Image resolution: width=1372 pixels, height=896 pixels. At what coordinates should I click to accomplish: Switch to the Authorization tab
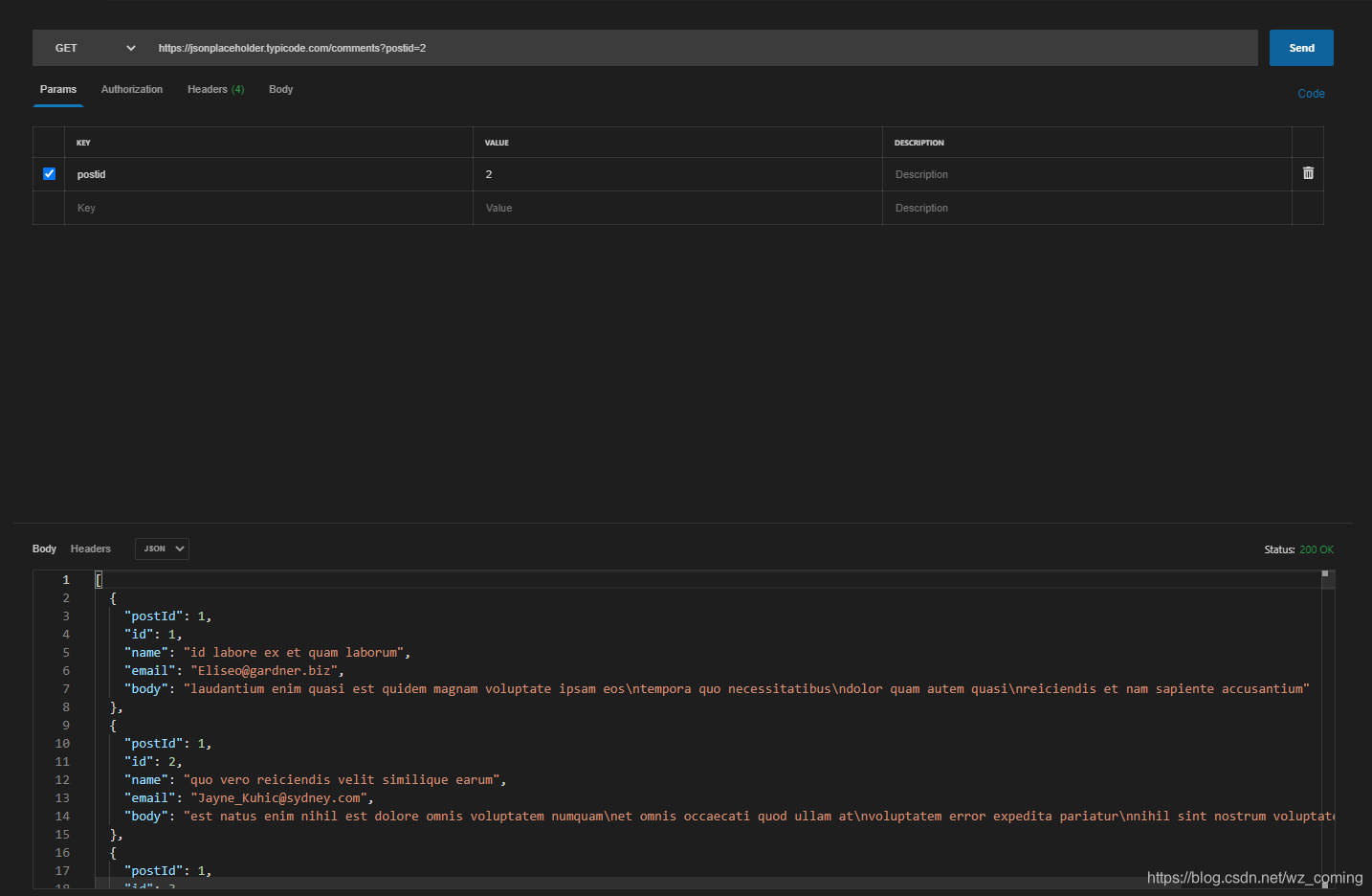[x=132, y=89]
